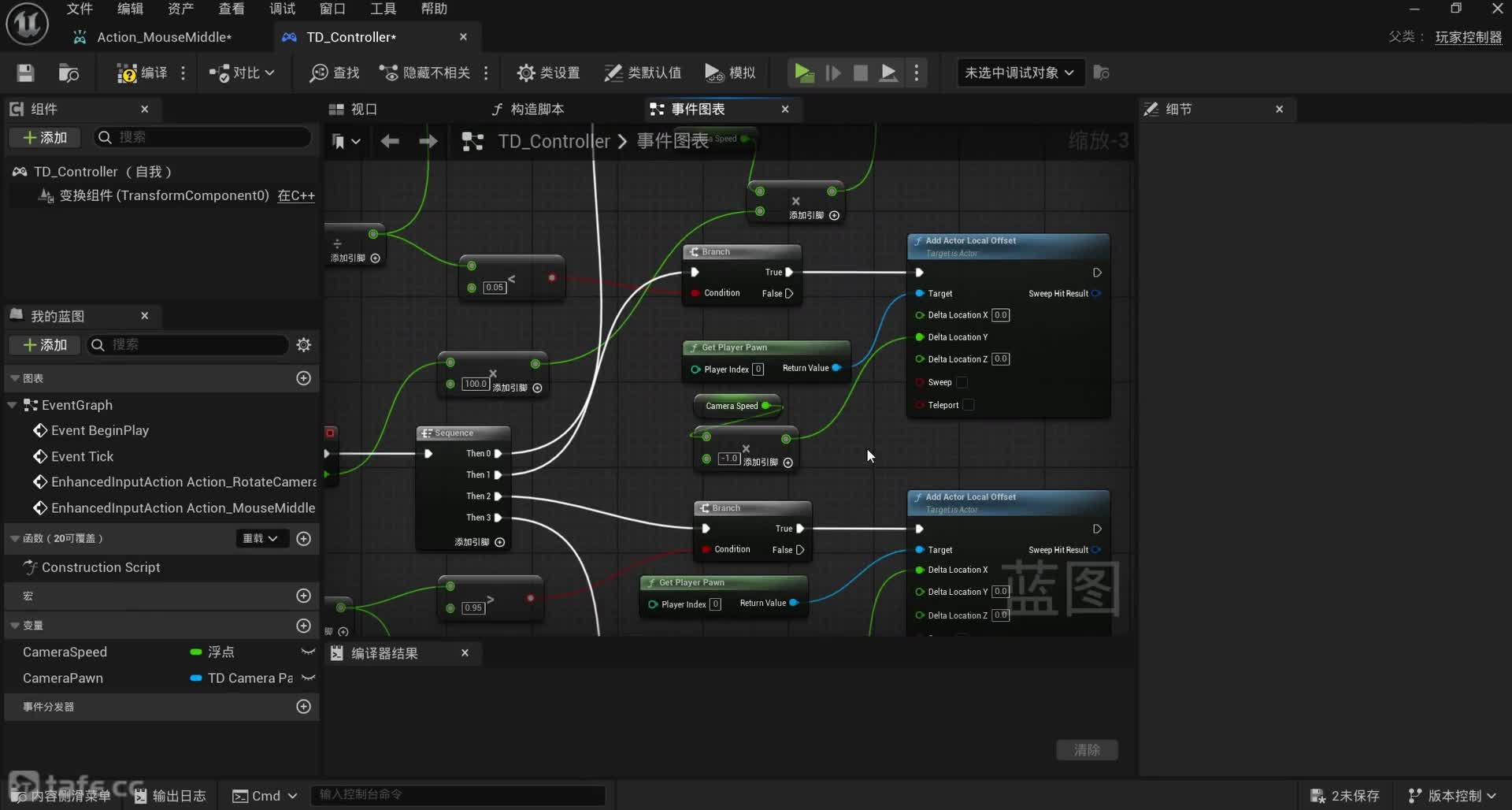Enable the Teleport checkbox on the upper node
1512x810 pixels.
[969, 405]
